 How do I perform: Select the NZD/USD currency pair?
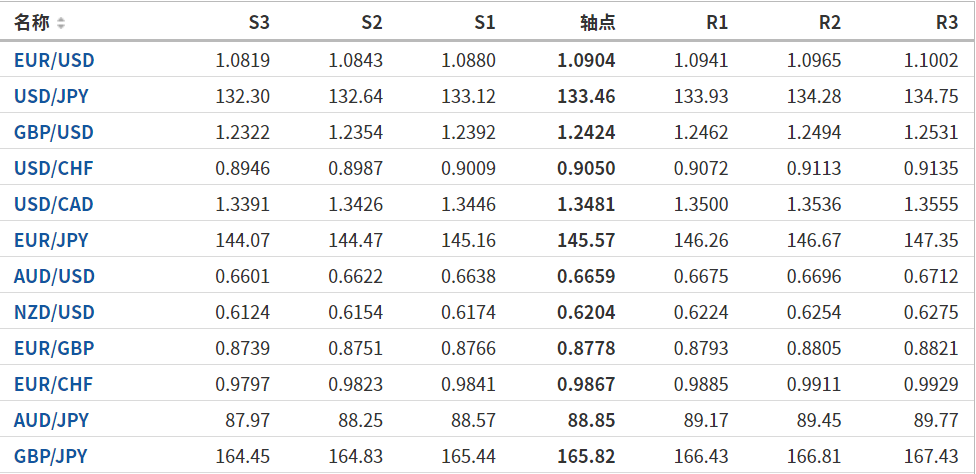click(x=54, y=312)
